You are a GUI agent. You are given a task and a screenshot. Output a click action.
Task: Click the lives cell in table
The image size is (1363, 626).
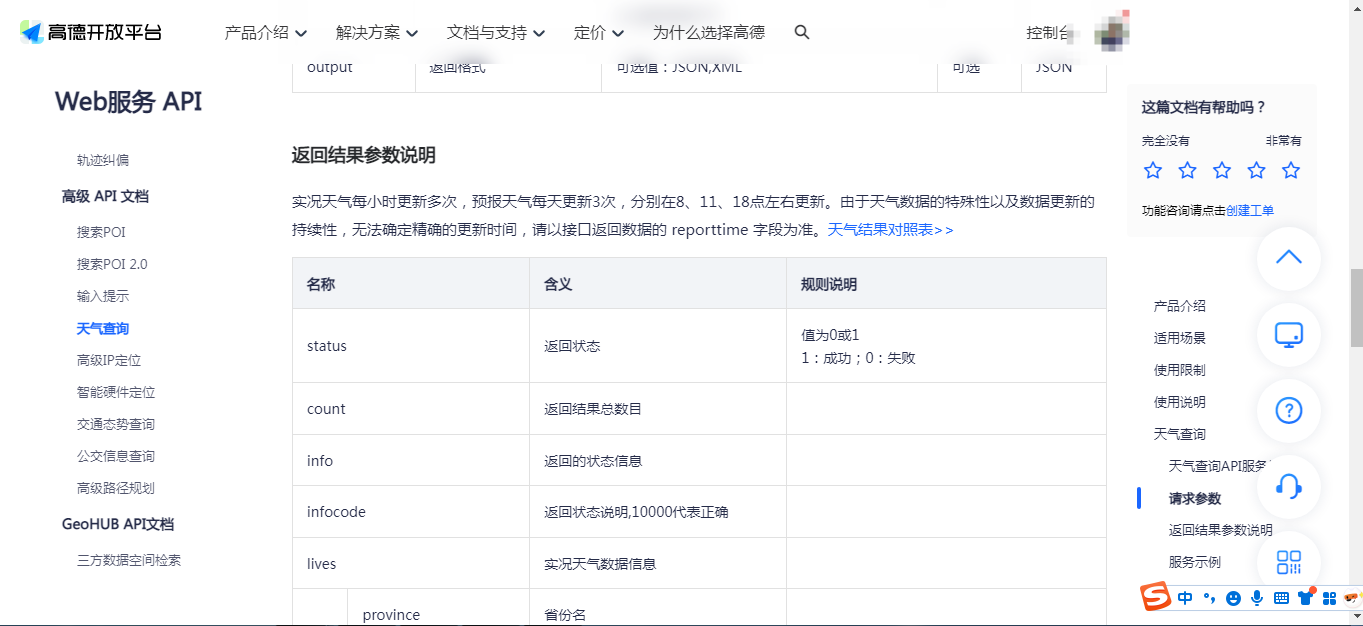(x=411, y=564)
